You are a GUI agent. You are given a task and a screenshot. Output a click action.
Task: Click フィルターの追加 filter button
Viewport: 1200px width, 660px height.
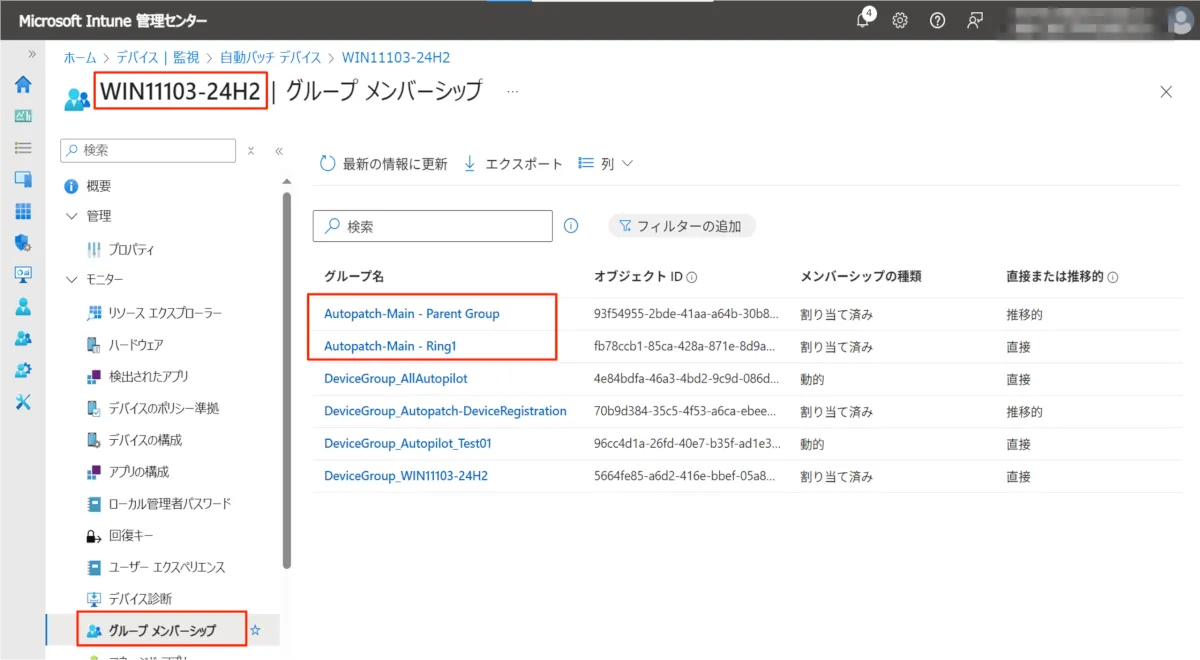pos(681,226)
